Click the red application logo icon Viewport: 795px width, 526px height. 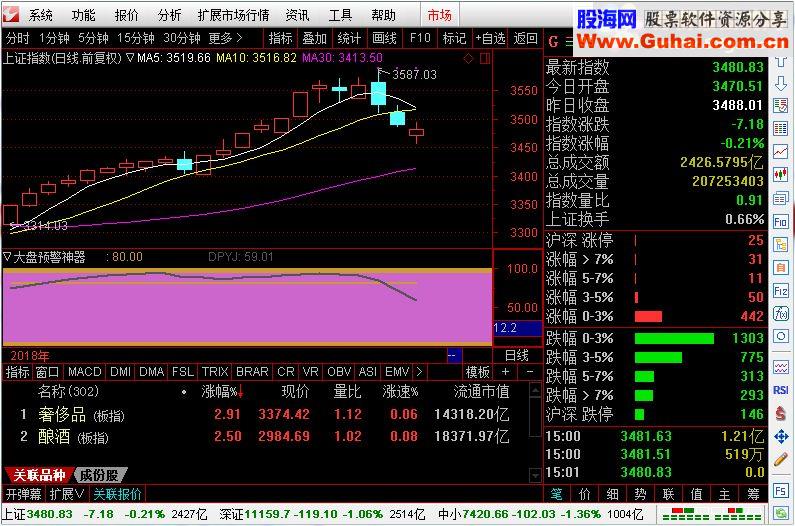(x=11, y=14)
